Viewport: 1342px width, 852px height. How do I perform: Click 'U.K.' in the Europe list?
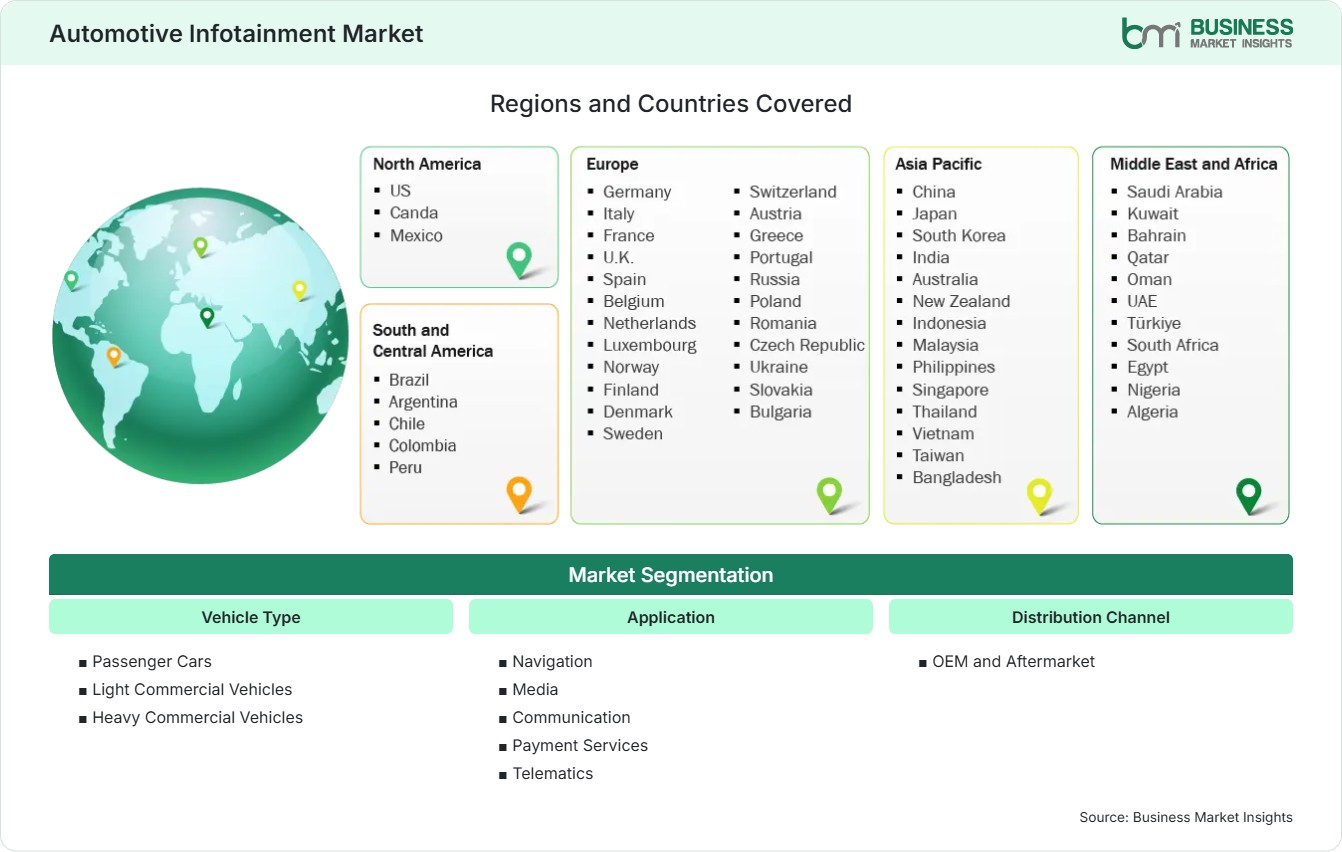click(x=618, y=258)
